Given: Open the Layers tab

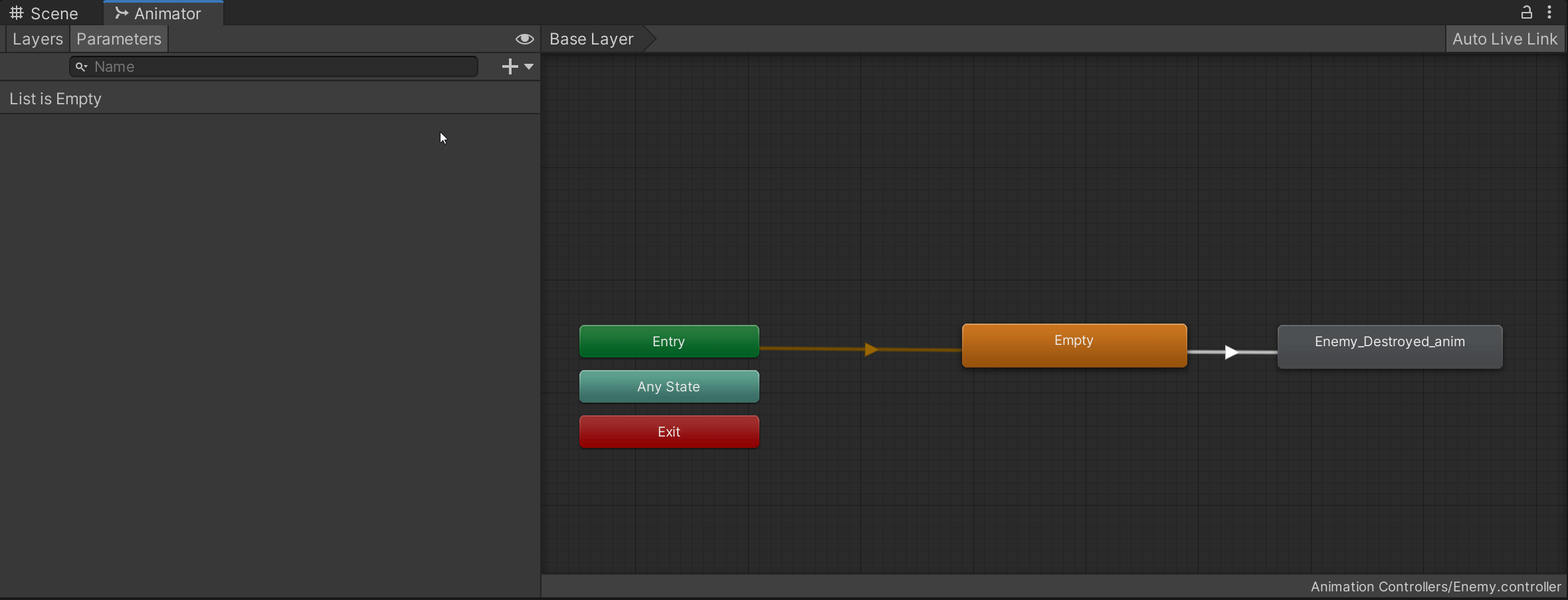Looking at the screenshot, I should tap(37, 39).
